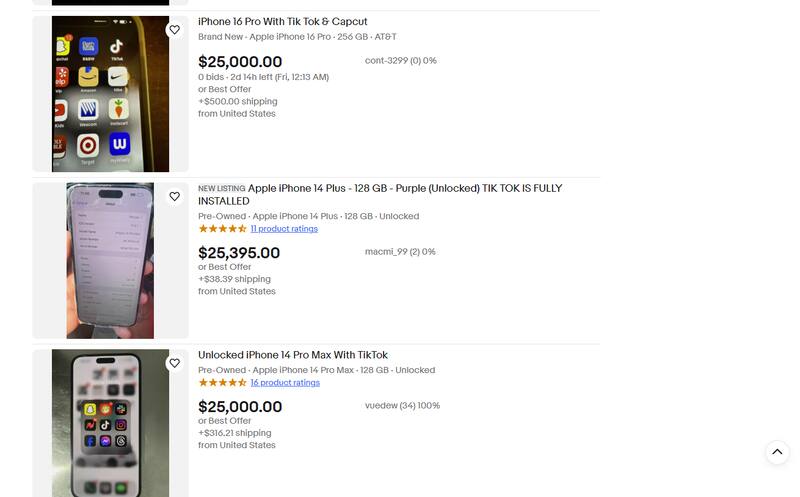Open "iPhone 16 Pro With Tik Tok & Capcut" listing
The width and height of the screenshot is (800, 497).
tap(282, 22)
